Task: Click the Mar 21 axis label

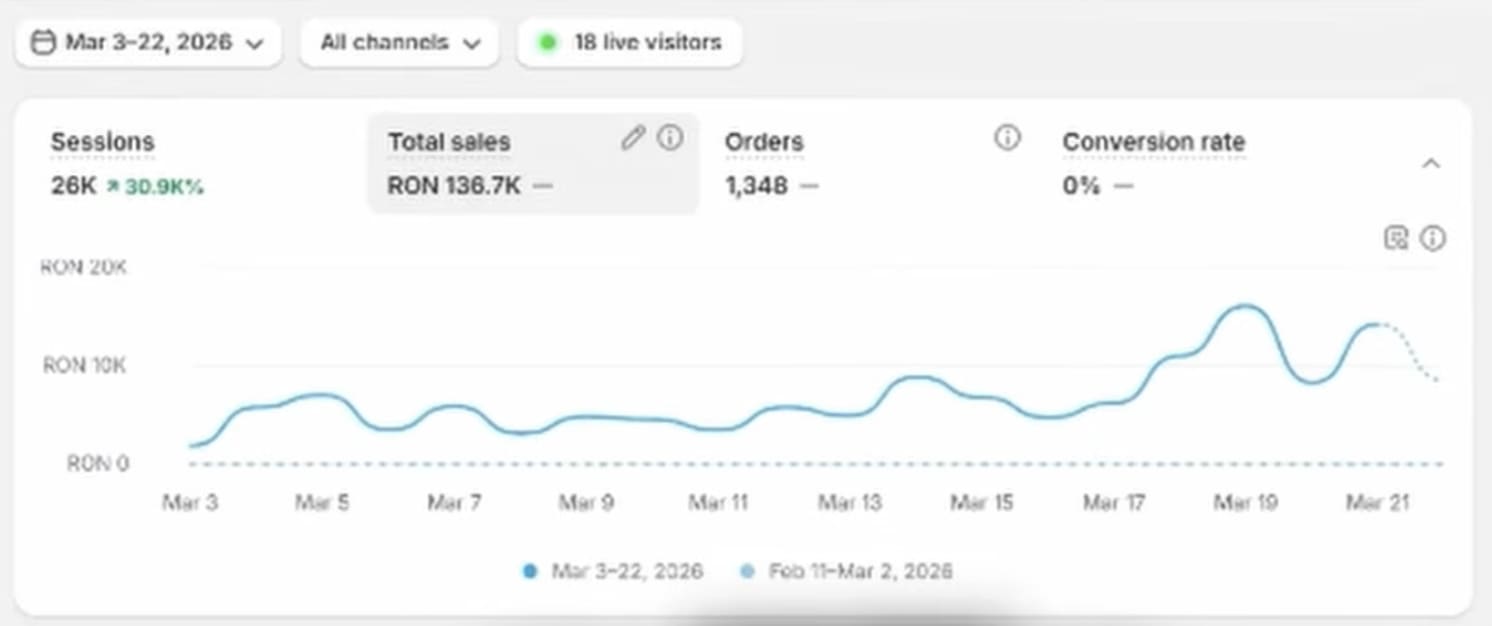Action: (1378, 502)
